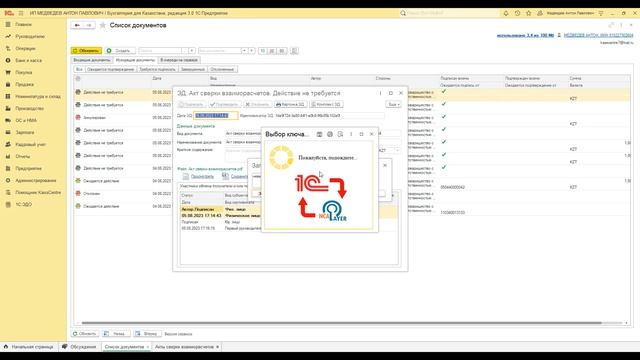Add Список документов to favorites star
640x360 pixels.
[102, 25]
